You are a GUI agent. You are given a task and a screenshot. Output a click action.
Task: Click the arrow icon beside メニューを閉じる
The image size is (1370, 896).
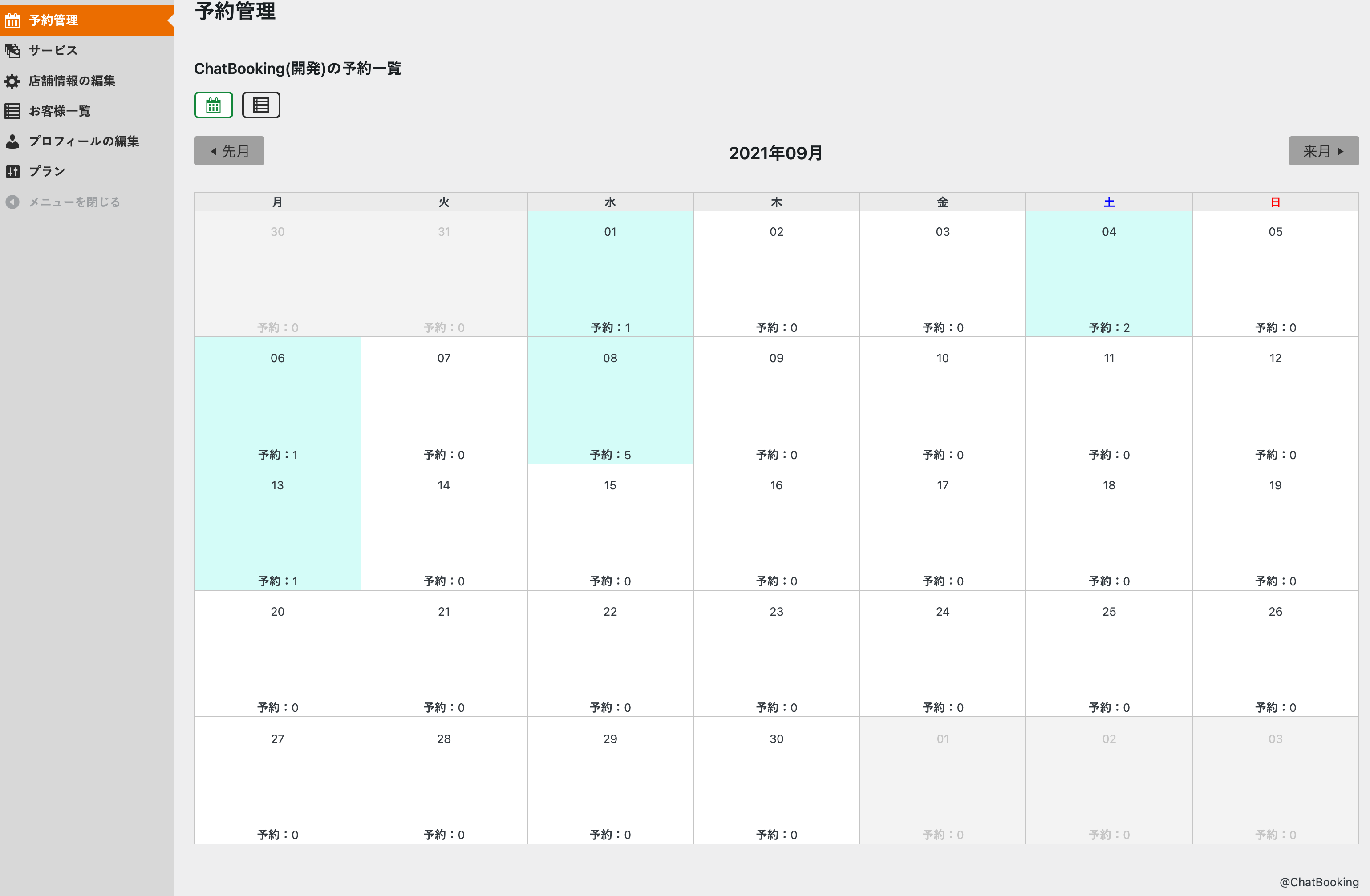[x=12, y=202]
